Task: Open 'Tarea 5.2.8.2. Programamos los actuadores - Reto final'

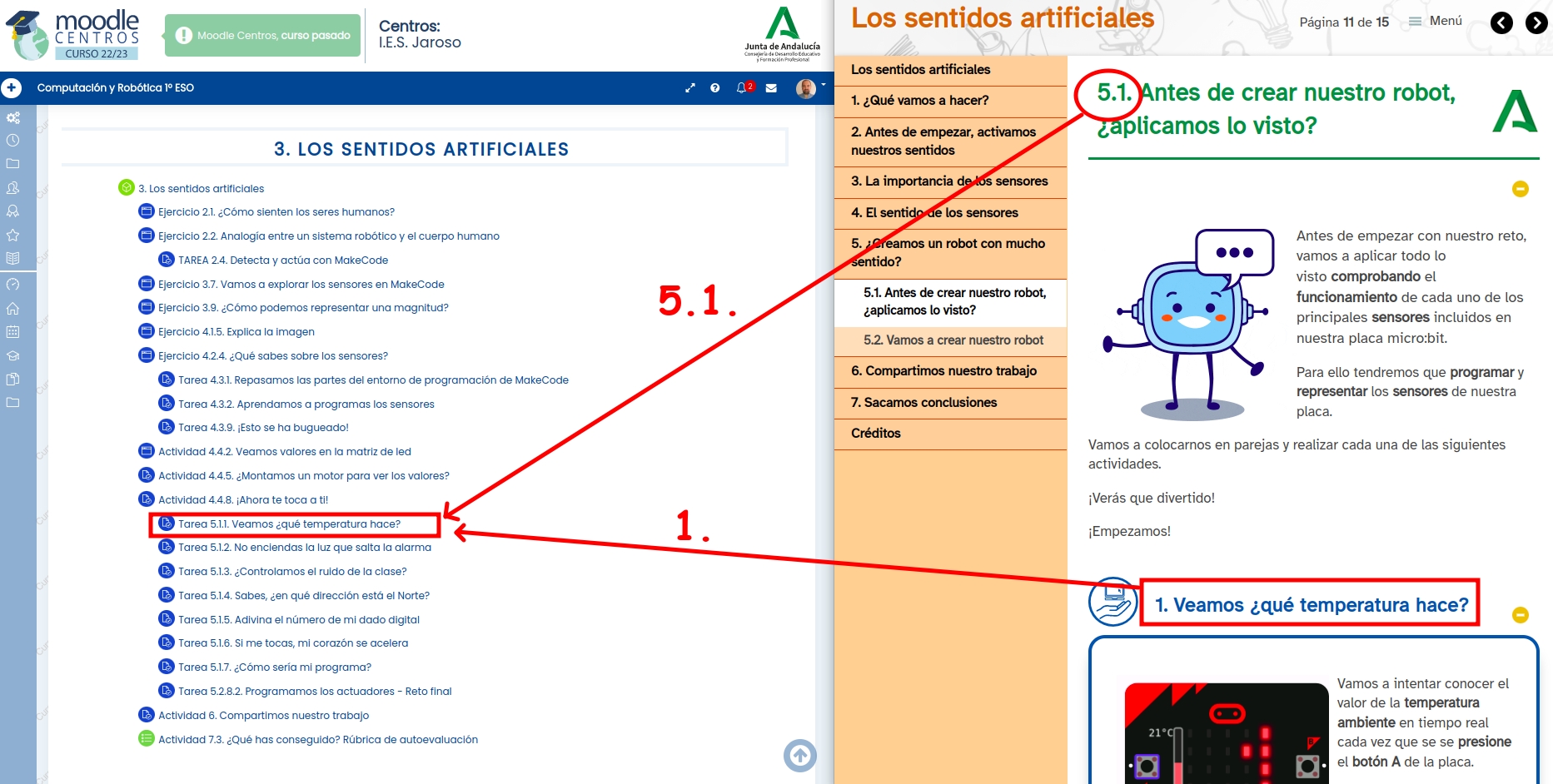Action: (x=315, y=692)
